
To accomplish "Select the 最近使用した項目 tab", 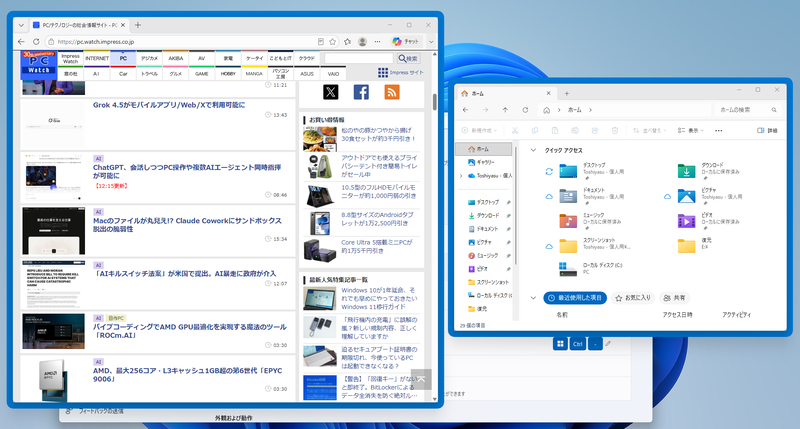I will 575,298.
